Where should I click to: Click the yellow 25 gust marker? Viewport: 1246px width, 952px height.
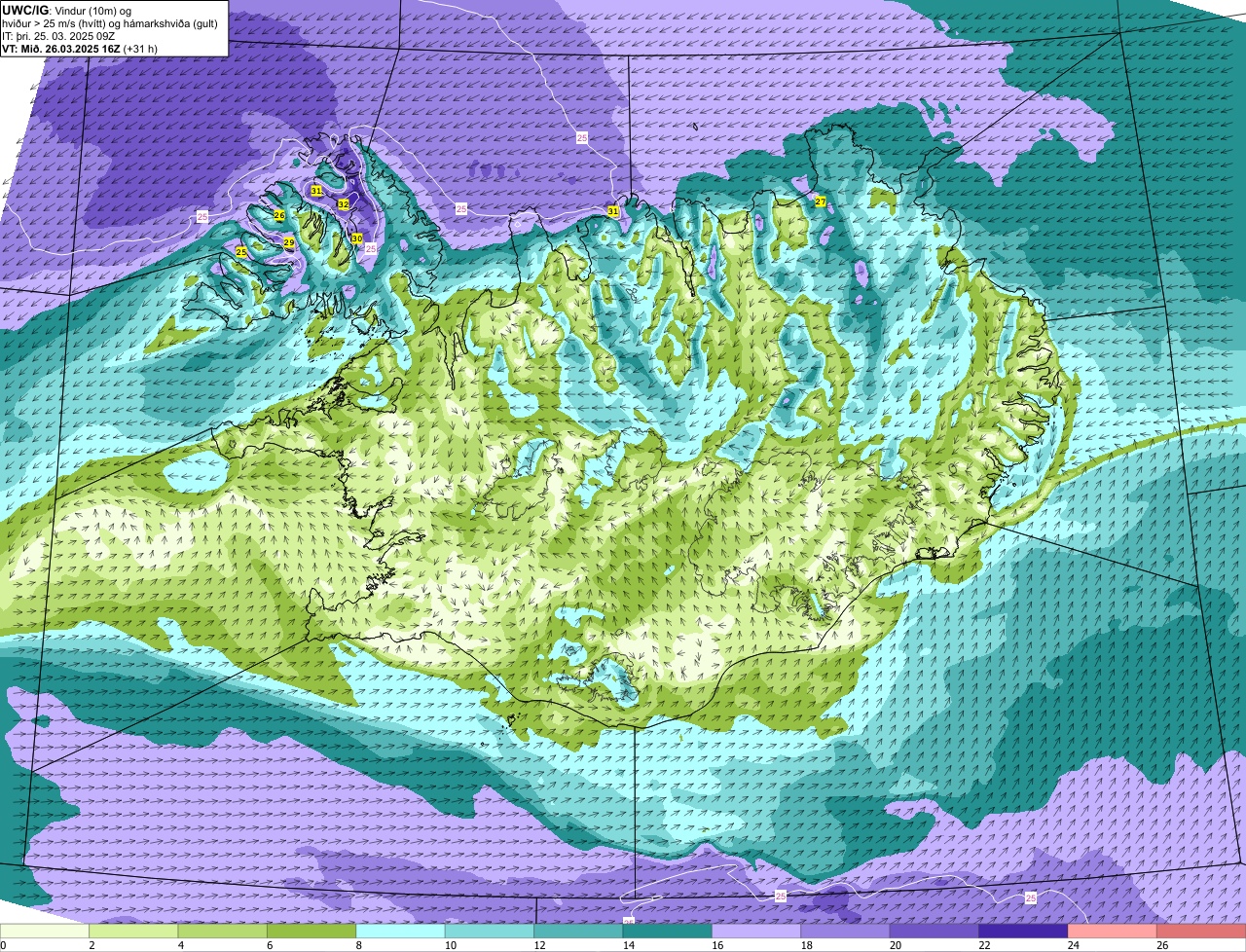coord(241,253)
